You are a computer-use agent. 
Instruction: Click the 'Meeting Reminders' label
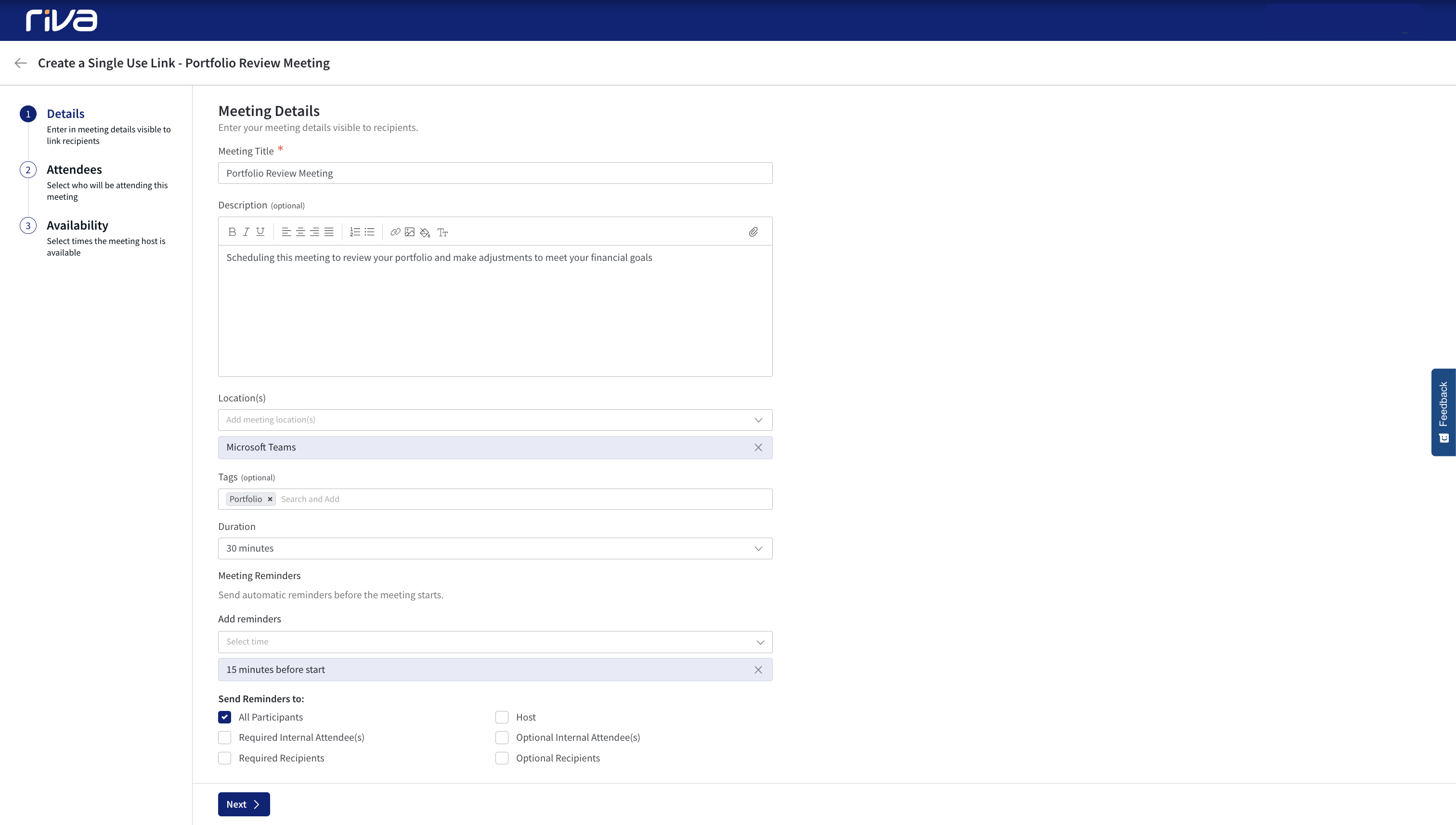[x=259, y=576]
